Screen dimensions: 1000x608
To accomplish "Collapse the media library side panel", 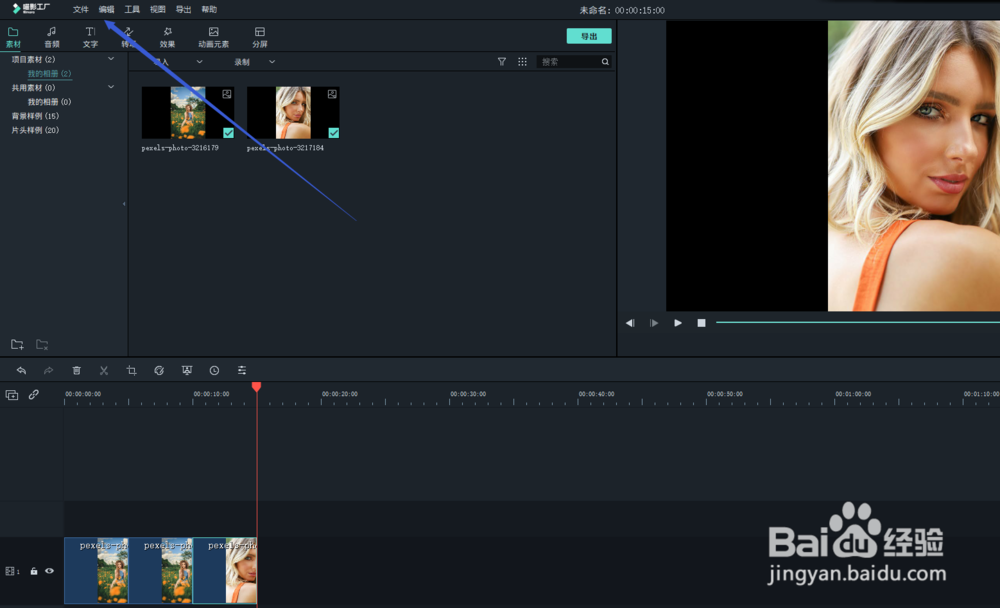I will click(x=124, y=204).
